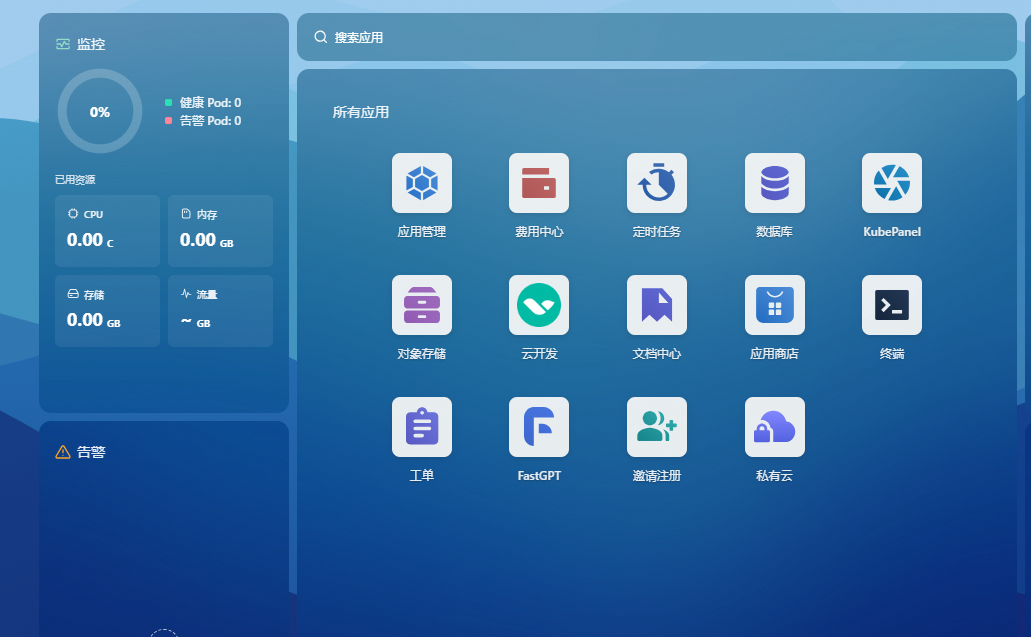Viewport: 1031px width, 637px height.
Task: Click the 工单 label text
Action: tap(421, 475)
